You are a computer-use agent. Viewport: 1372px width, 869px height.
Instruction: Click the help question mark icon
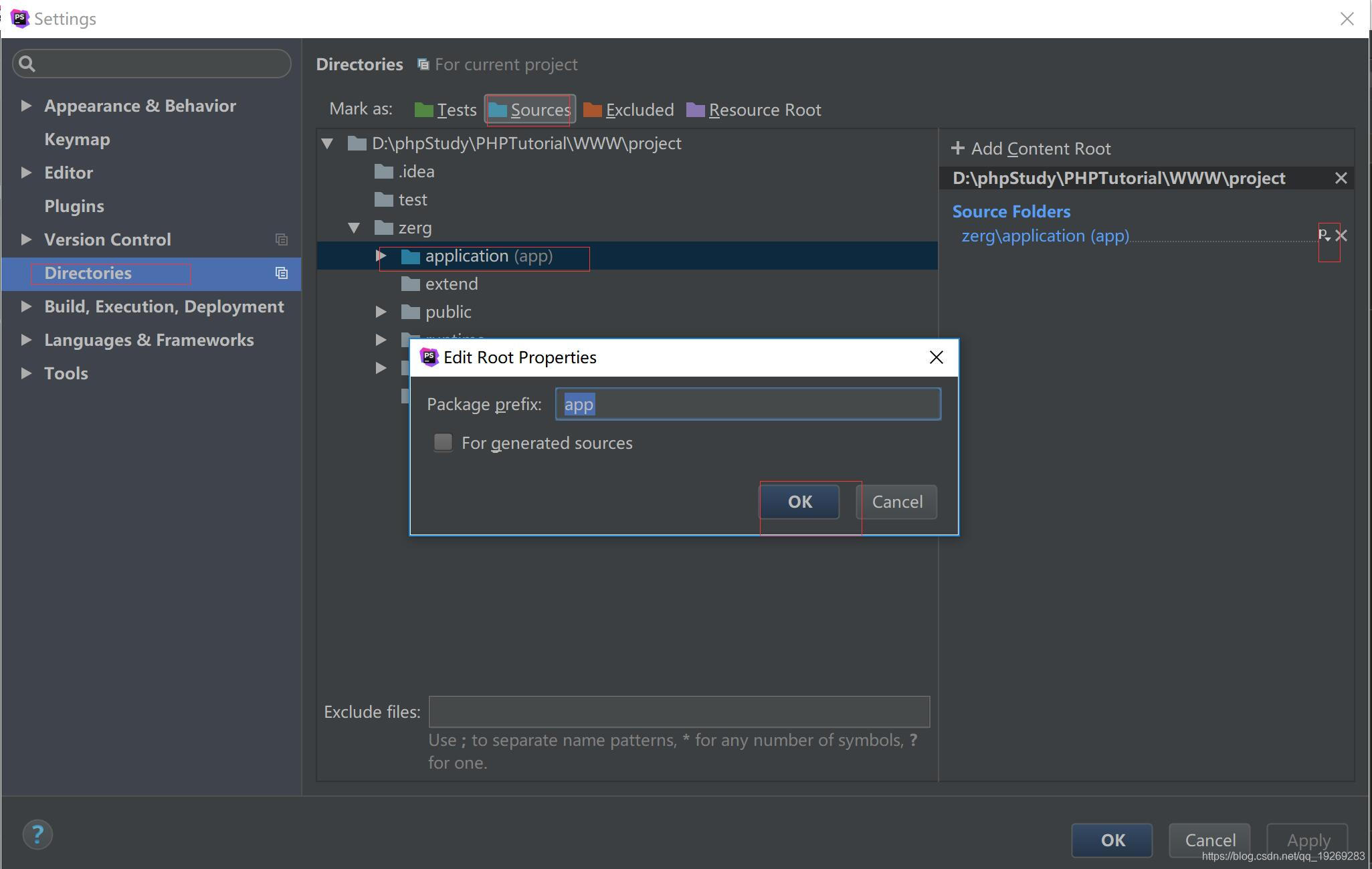pos(37,834)
